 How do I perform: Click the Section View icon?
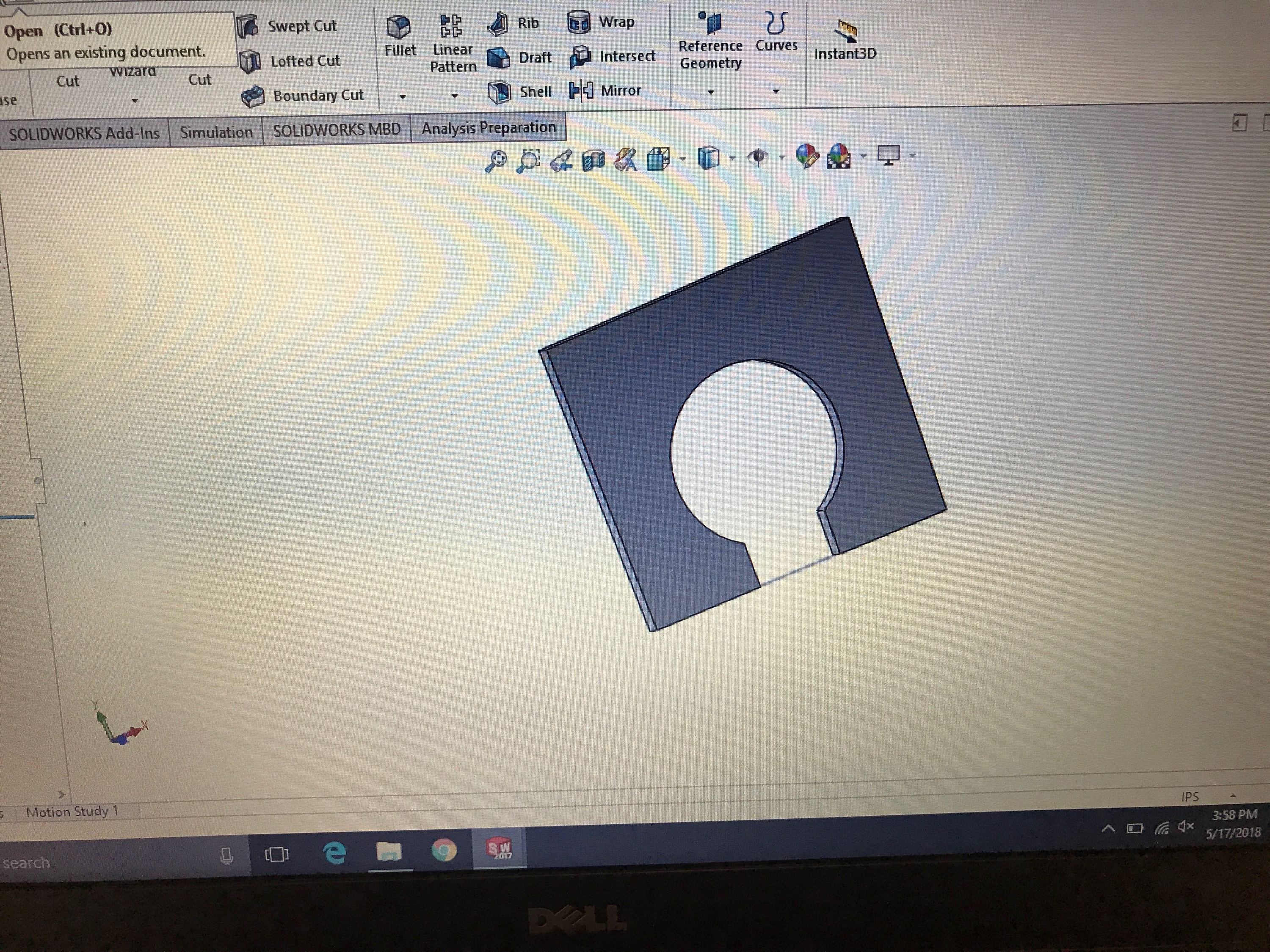[x=594, y=161]
